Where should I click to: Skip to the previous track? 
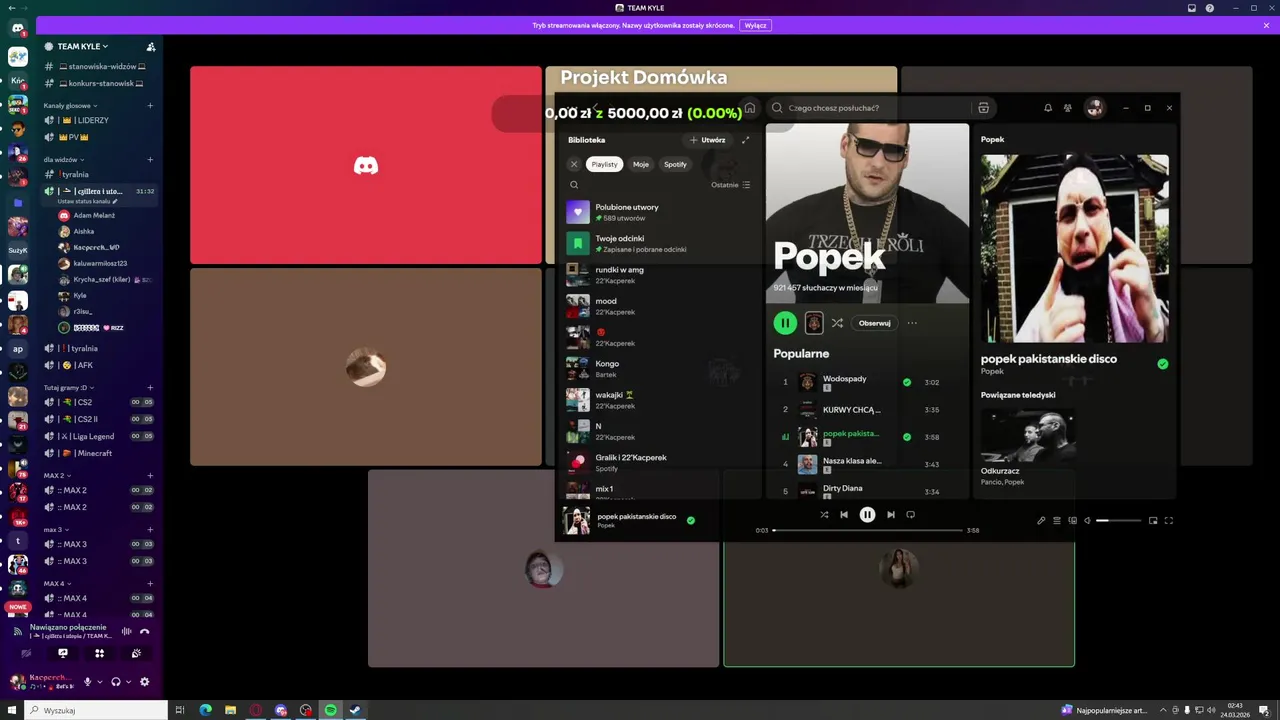click(844, 515)
